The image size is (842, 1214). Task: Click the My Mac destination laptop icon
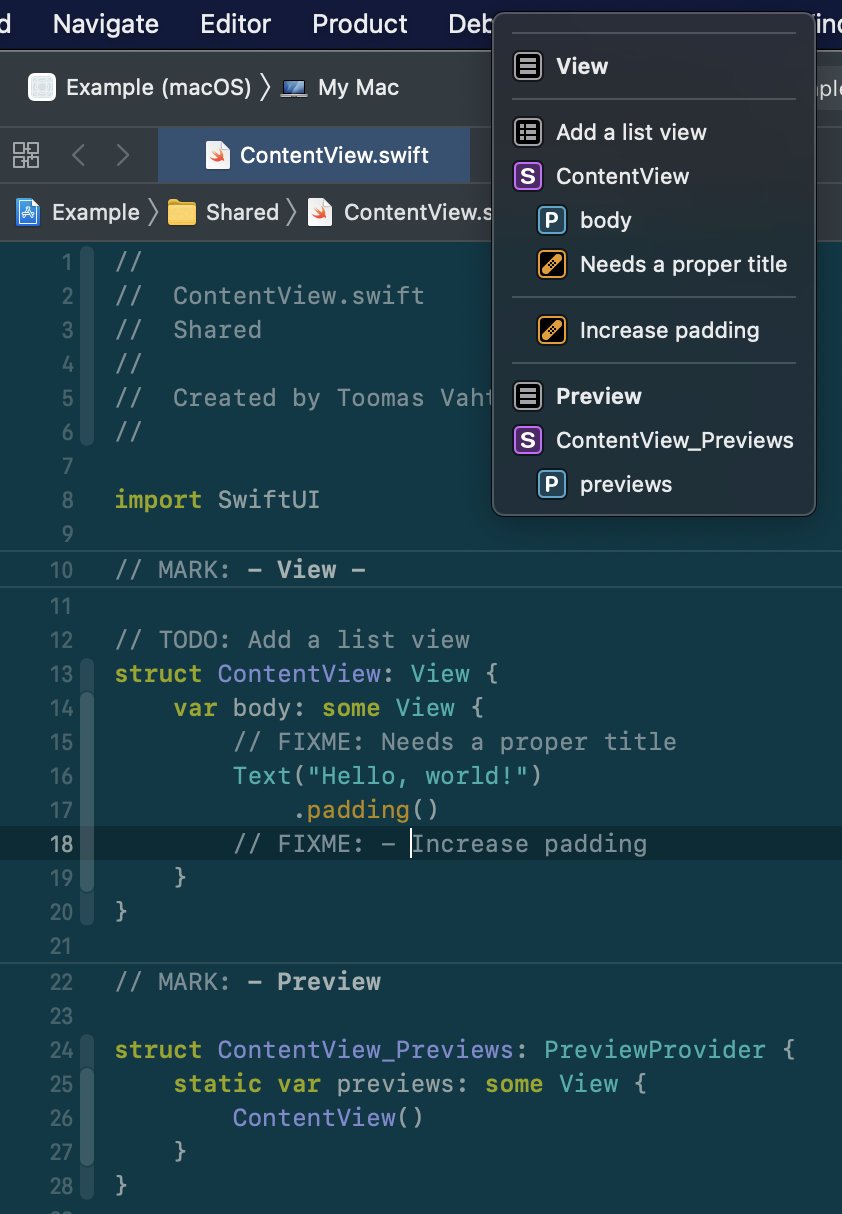295,87
